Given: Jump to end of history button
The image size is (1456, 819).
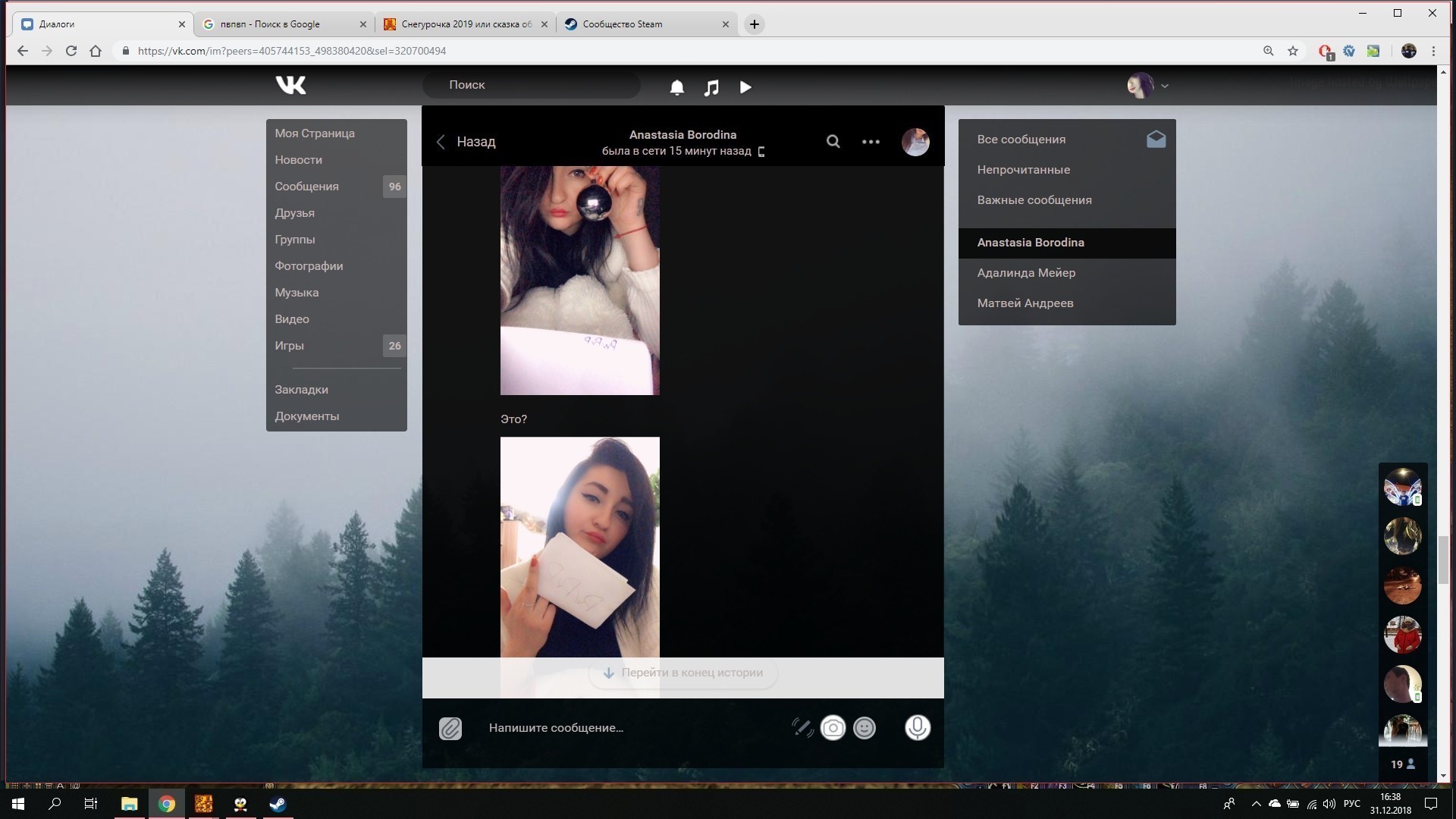Looking at the screenshot, I should pyautogui.click(x=682, y=673).
